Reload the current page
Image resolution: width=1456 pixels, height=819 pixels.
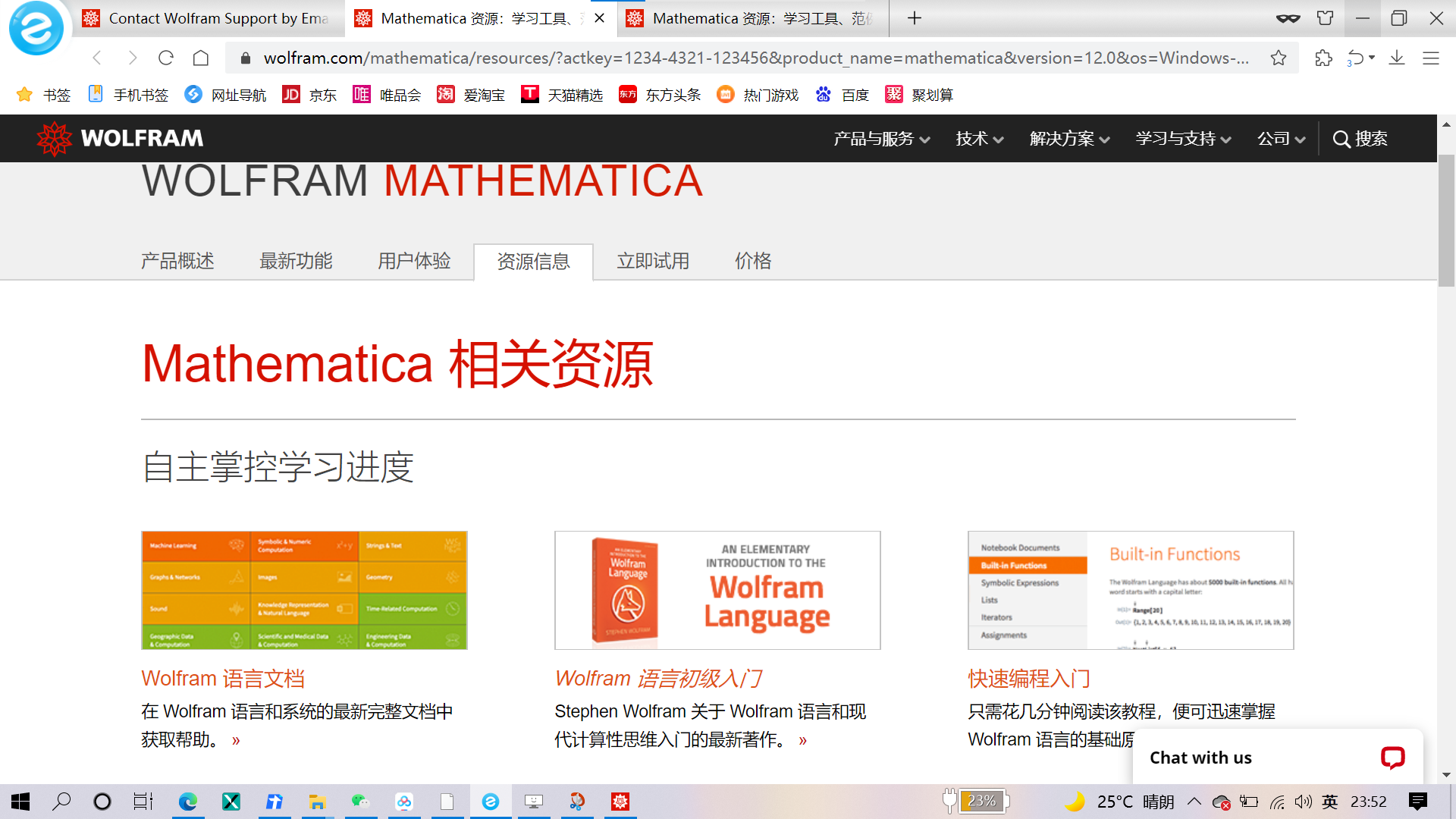pyautogui.click(x=166, y=58)
